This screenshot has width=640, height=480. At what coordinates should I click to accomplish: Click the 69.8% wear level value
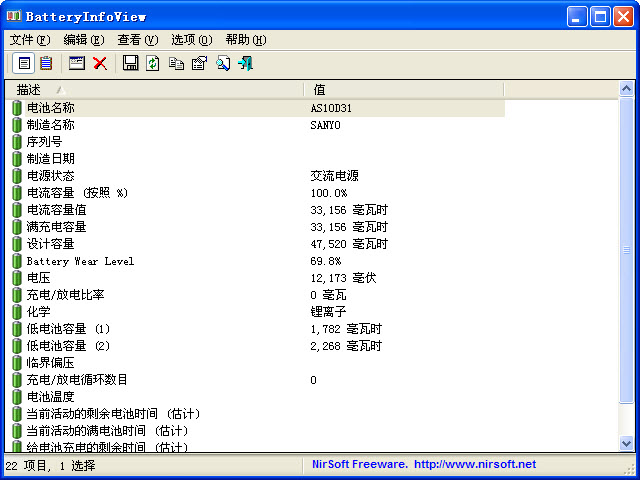point(326,261)
